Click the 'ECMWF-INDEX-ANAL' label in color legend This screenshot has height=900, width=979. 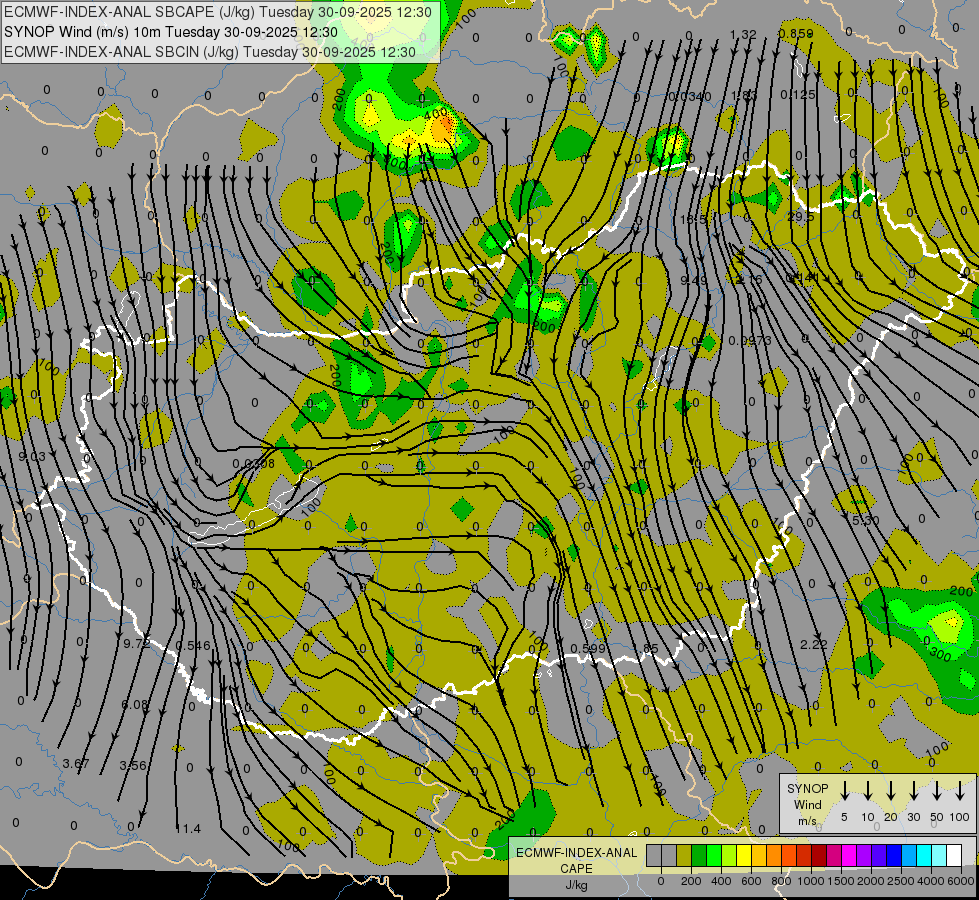click(577, 853)
